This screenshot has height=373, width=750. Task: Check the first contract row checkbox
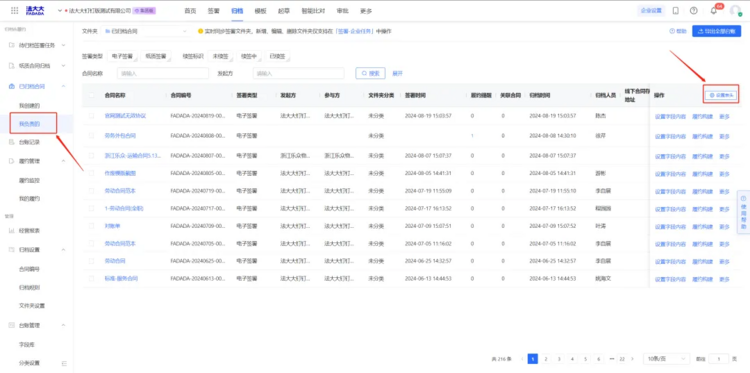[91, 116]
